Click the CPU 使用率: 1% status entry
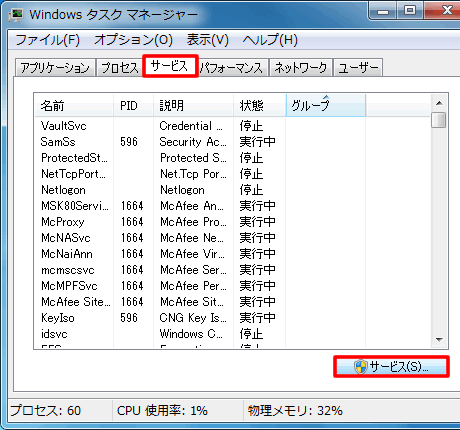The image size is (460, 430). [162, 410]
